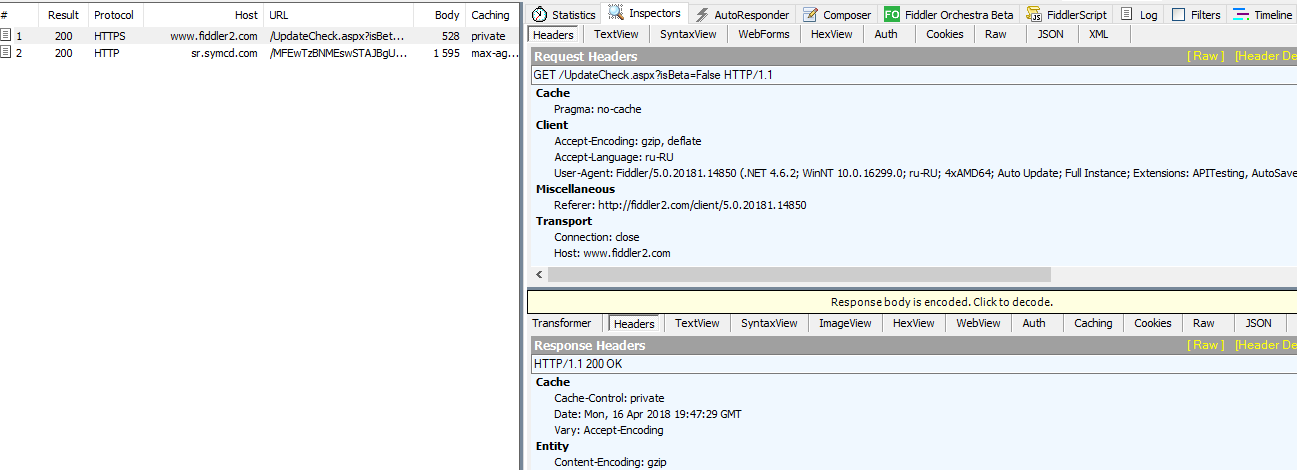Select request JSON inspector tab
The height and width of the screenshot is (470, 1297).
click(x=1051, y=34)
